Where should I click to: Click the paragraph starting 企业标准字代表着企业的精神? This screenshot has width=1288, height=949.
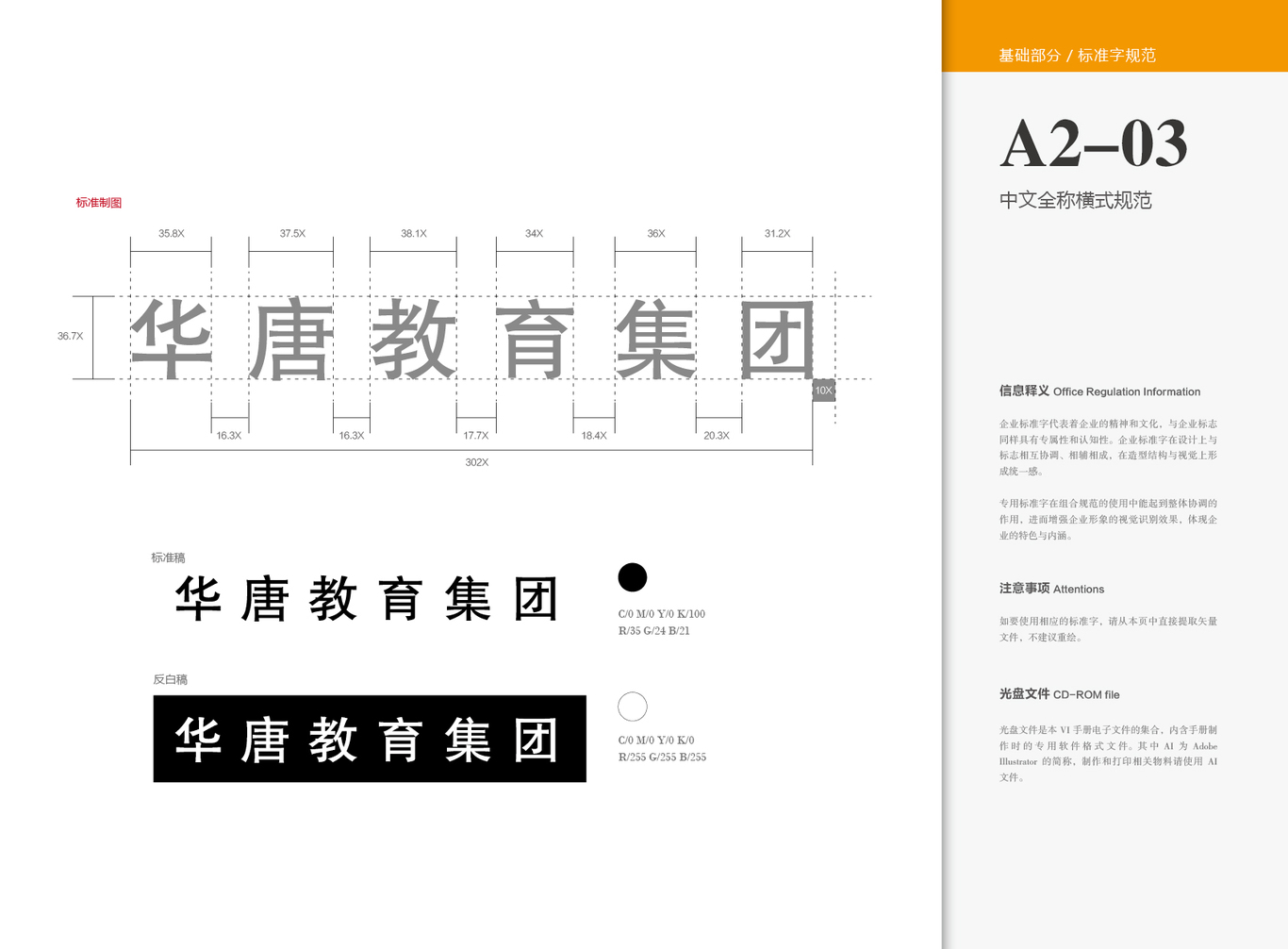[x=1108, y=448]
